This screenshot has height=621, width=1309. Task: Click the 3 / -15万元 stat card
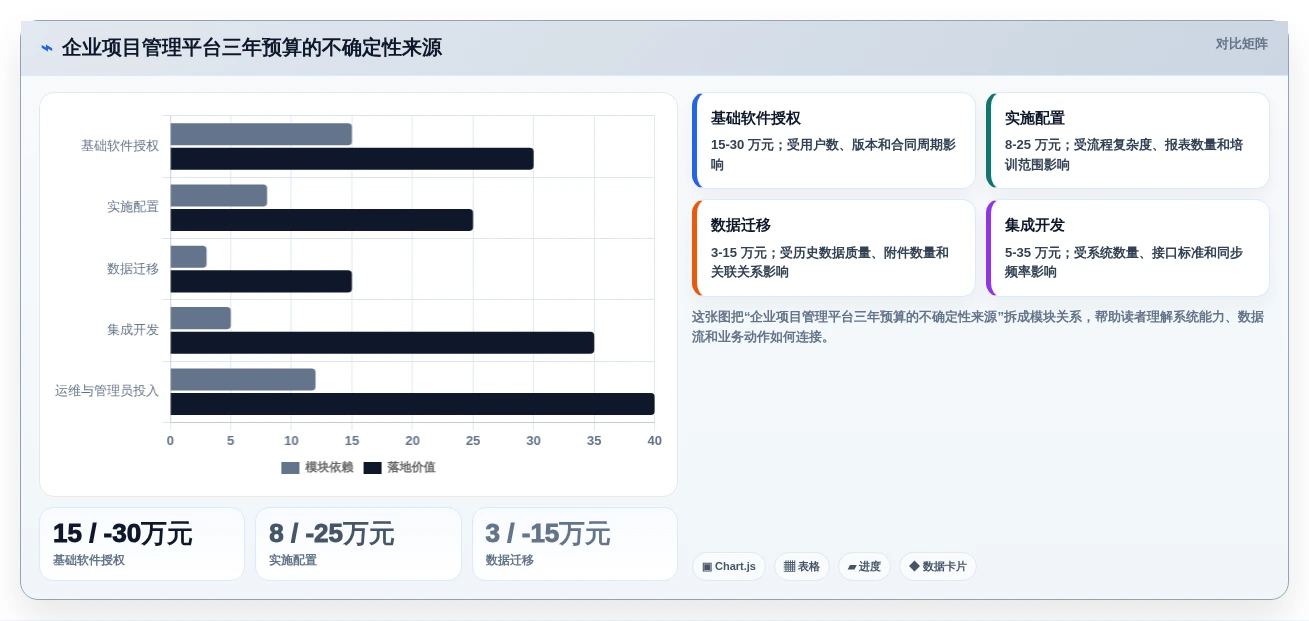click(575, 544)
